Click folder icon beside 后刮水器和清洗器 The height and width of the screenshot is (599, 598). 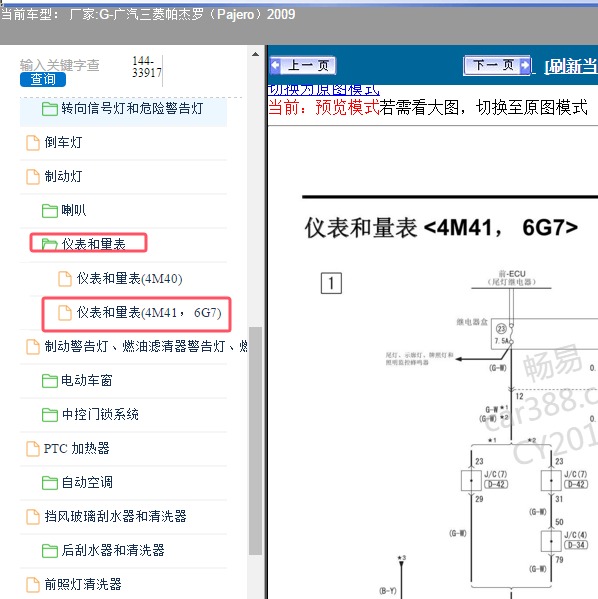(x=50, y=551)
